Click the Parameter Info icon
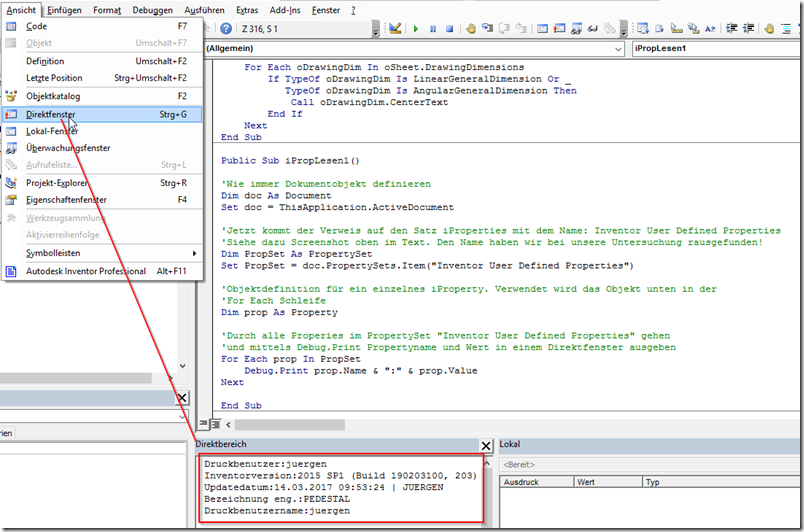 coord(694,29)
